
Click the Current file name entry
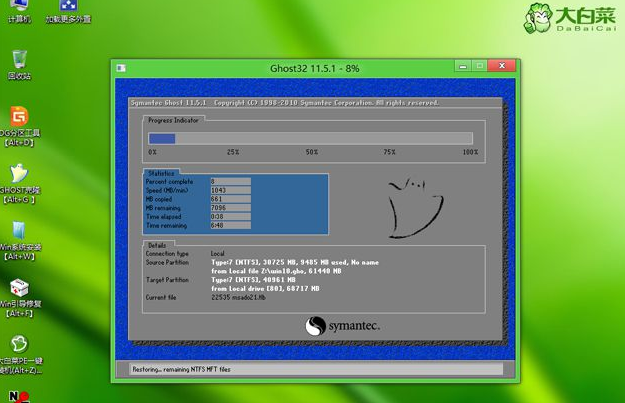tap(238, 297)
